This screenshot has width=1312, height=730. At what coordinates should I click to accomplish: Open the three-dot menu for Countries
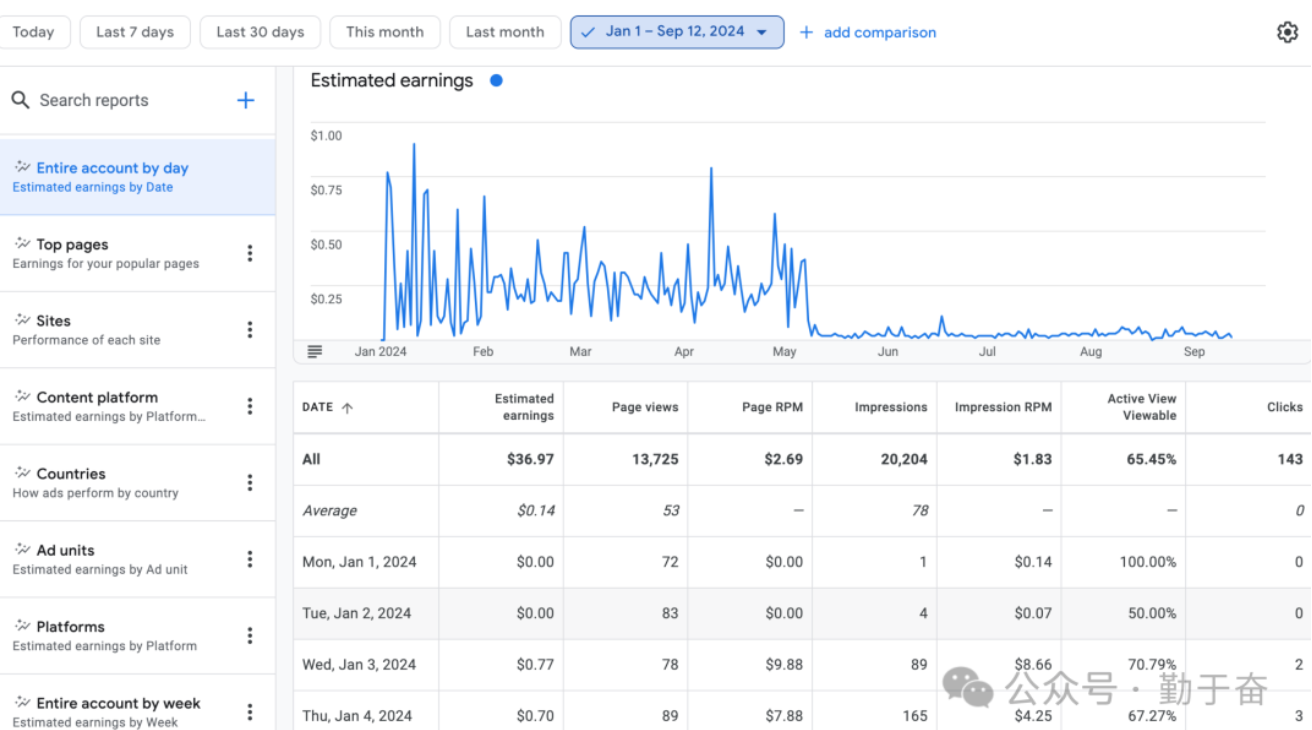tap(250, 483)
